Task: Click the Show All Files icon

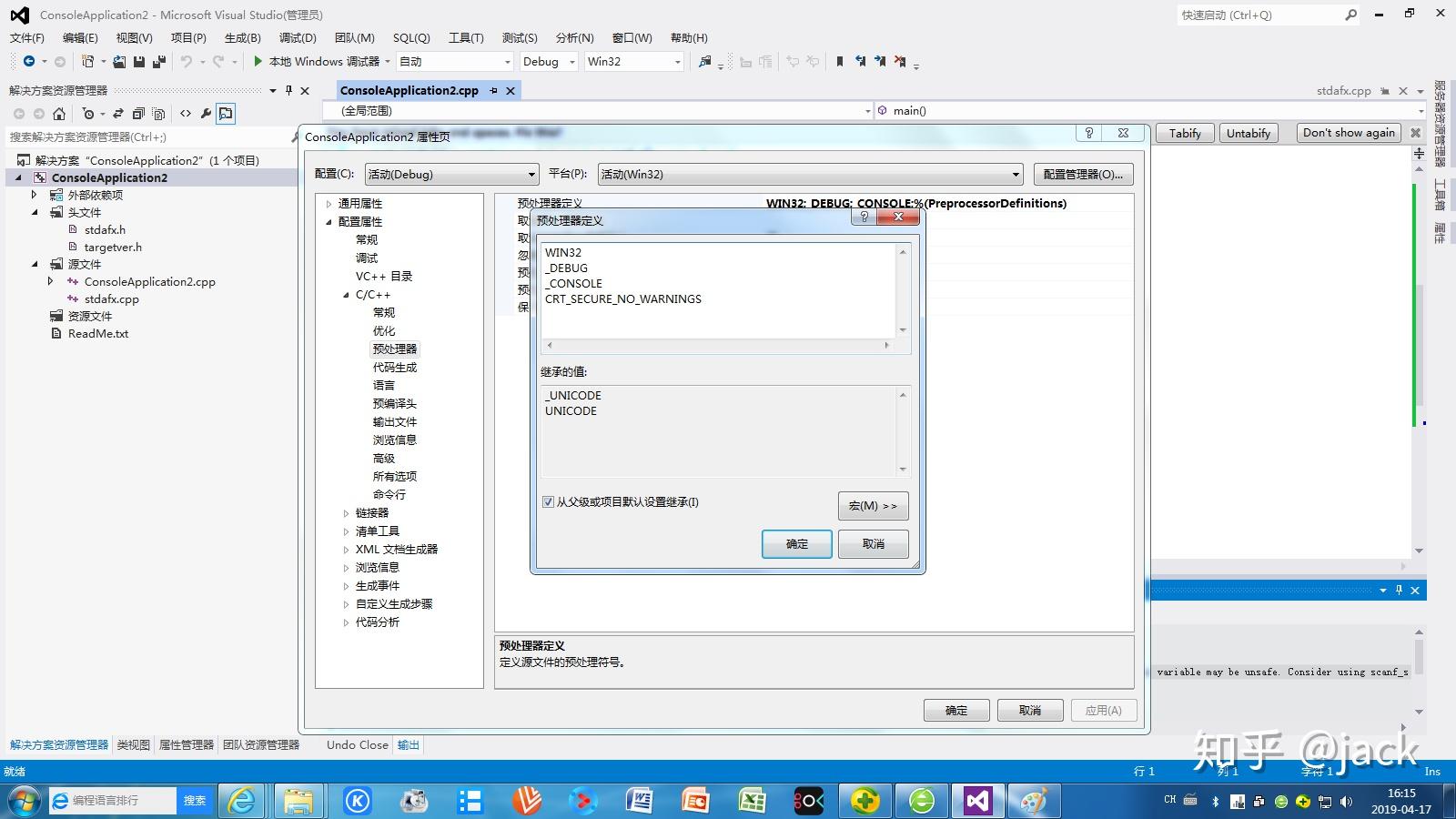Action: coord(158,114)
